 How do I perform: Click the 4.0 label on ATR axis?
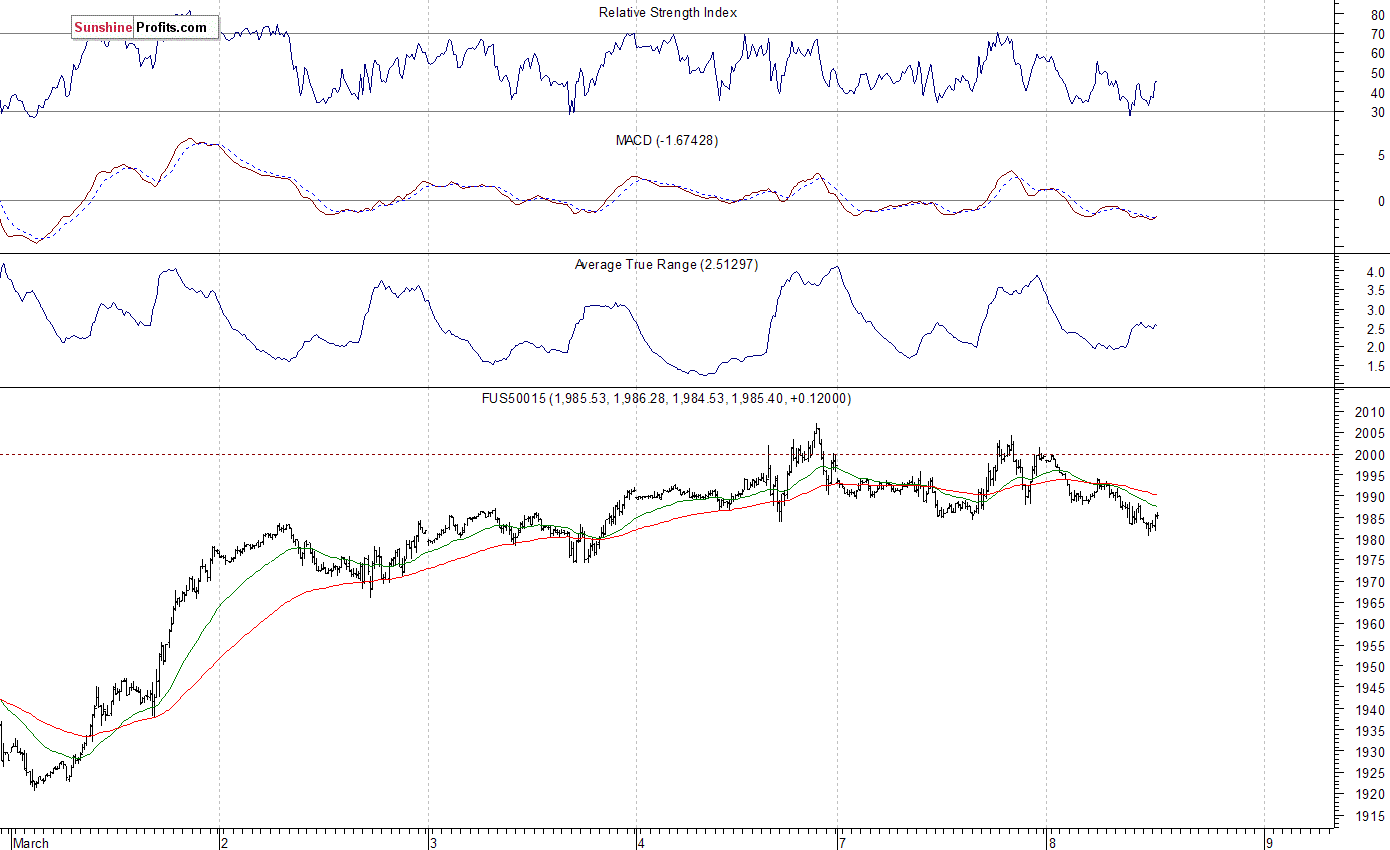point(1375,272)
